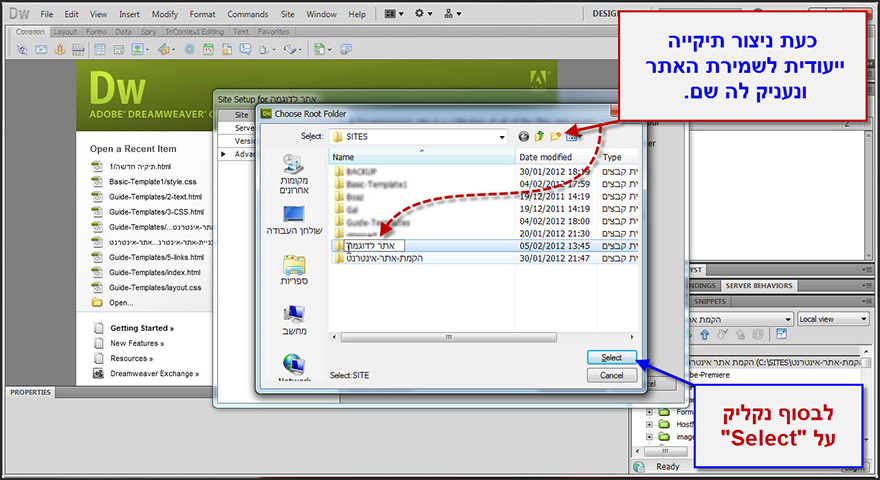Insert a Named Anchor via the anchor icon
Screen dimensions: 880x480
click(x=59, y=49)
